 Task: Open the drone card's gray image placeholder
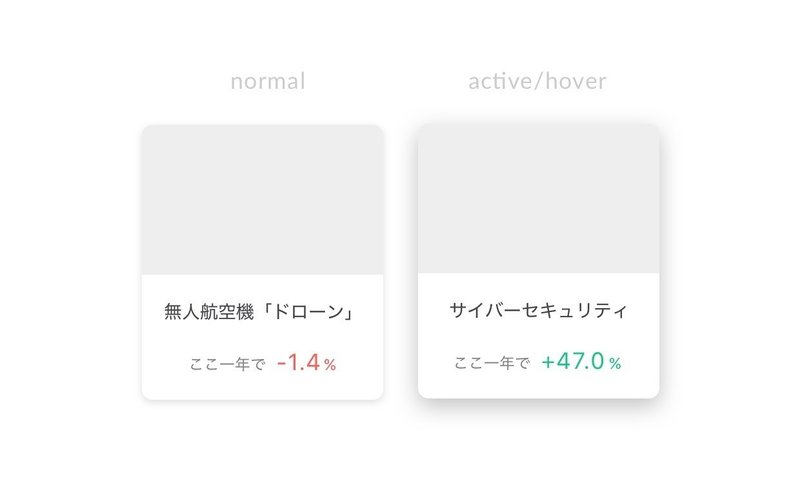(x=262, y=200)
